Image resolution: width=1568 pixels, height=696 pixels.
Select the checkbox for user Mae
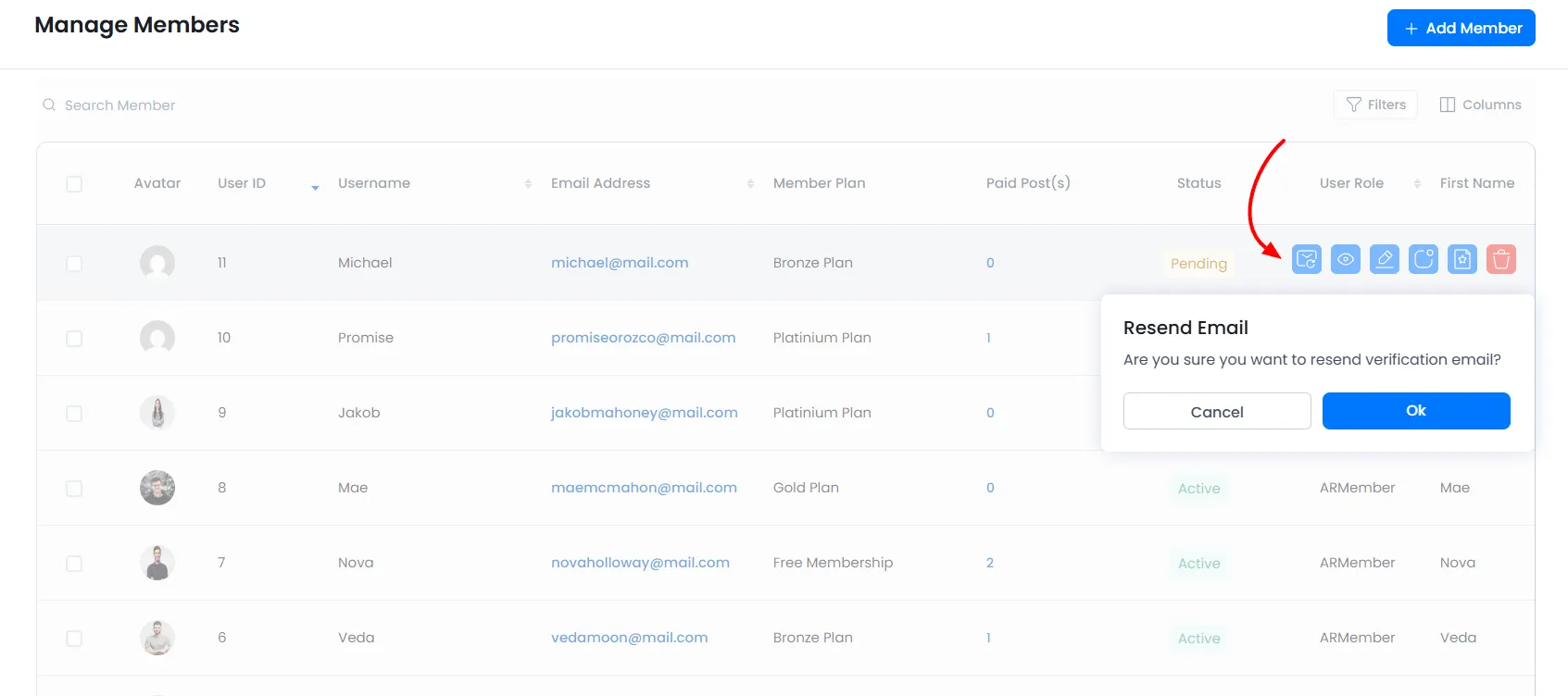point(74,489)
